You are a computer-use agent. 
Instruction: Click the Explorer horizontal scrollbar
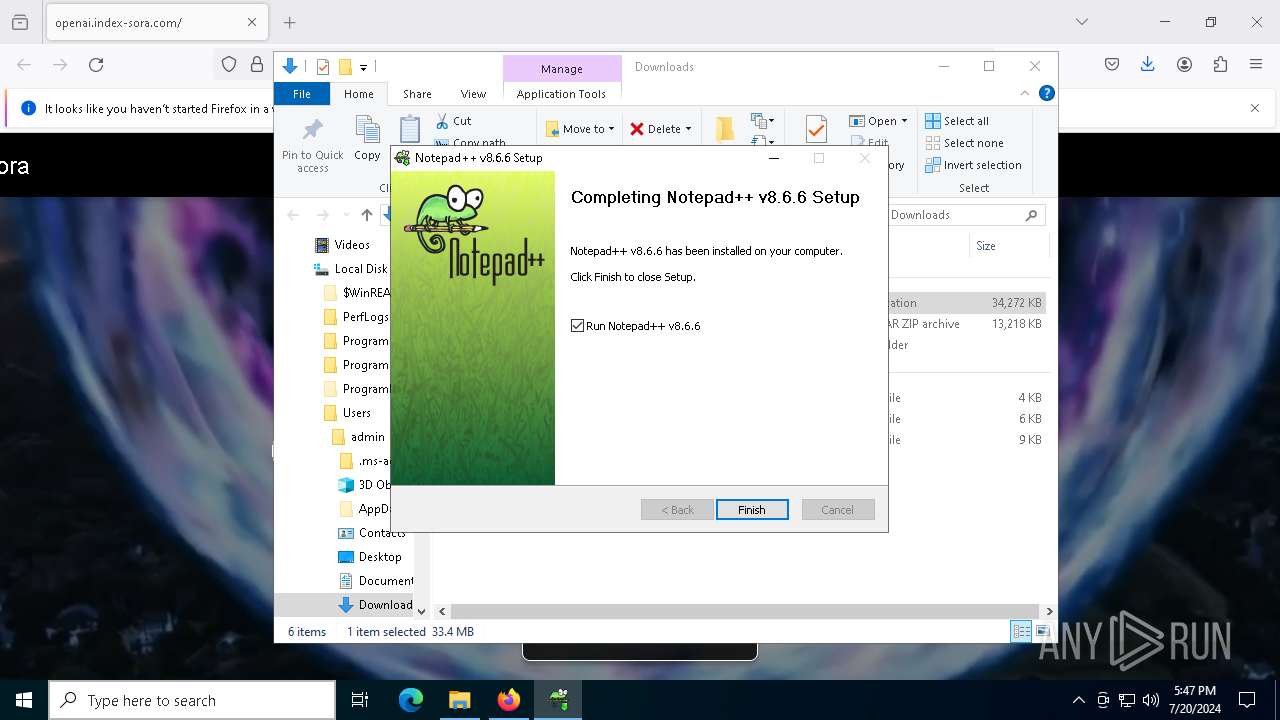pyautogui.click(x=745, y=611)
